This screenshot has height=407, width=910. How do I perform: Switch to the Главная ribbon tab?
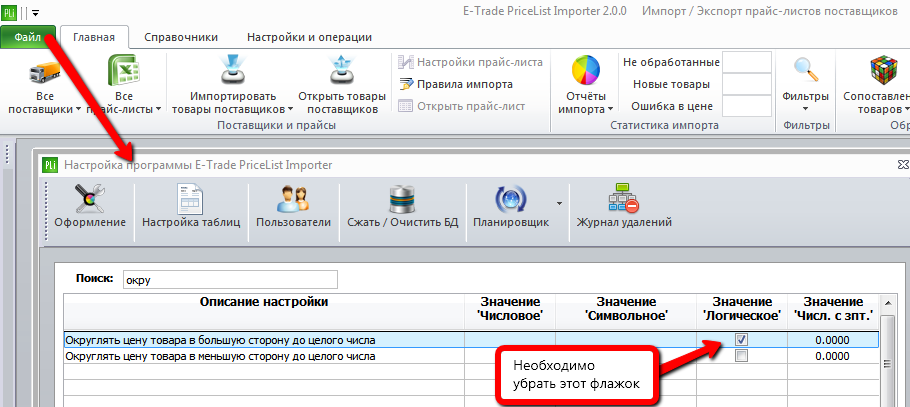94,37
